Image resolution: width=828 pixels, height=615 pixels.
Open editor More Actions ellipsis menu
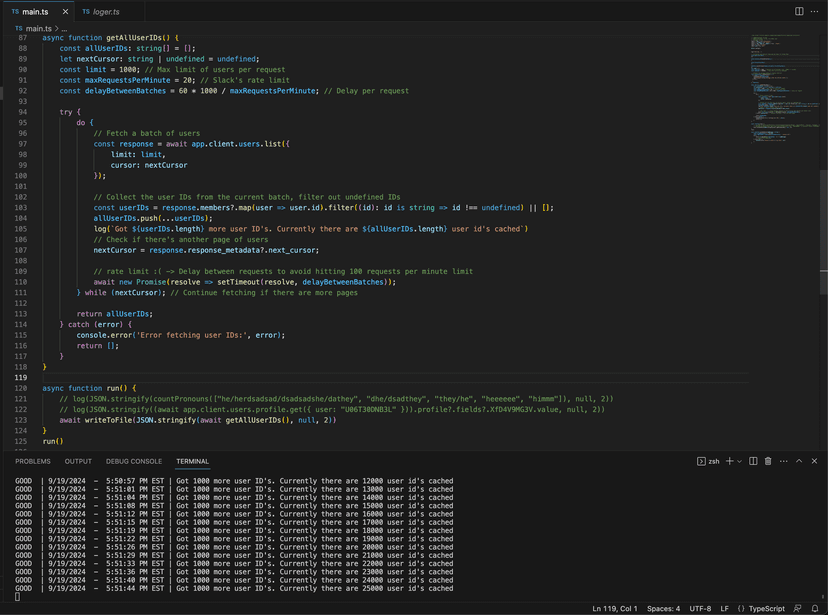(x=814, y=11)
